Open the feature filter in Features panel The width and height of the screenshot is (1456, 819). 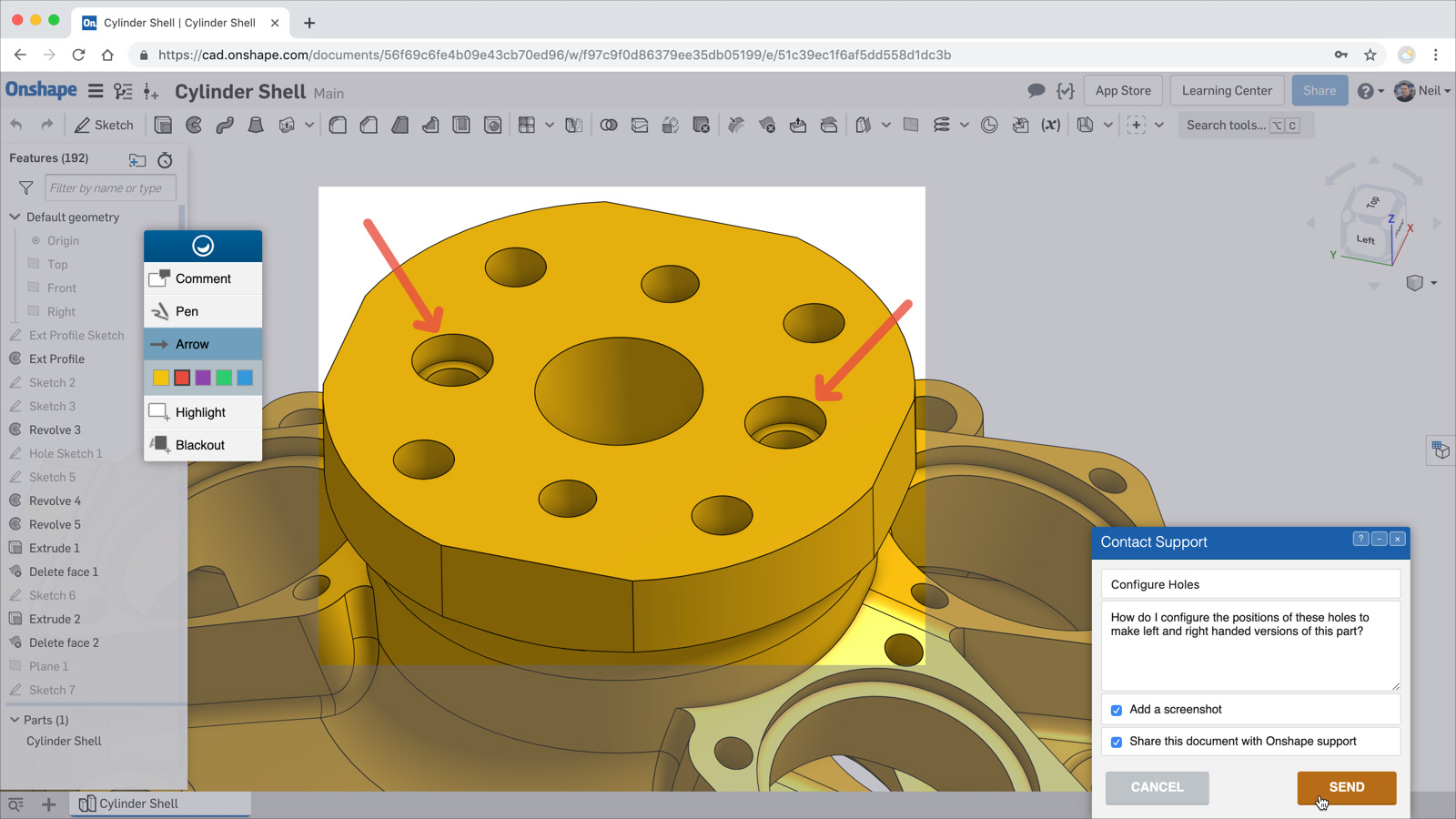25,187
